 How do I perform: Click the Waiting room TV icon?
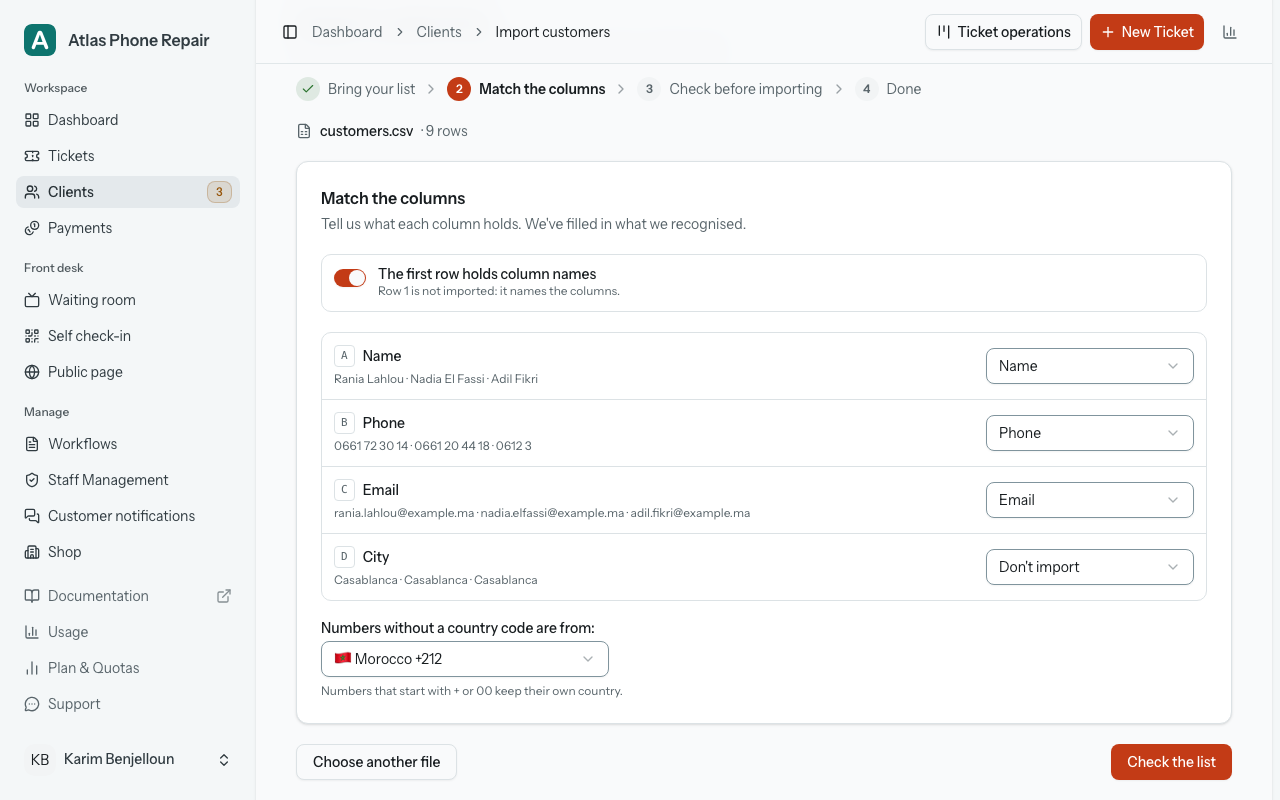(x=32, y=300)
